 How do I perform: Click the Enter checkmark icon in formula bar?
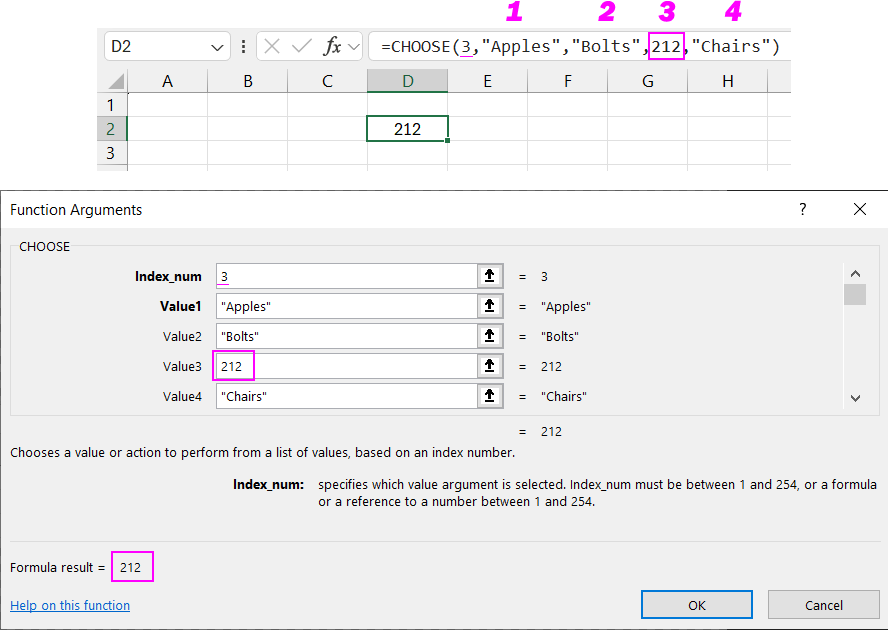(301, 47)
